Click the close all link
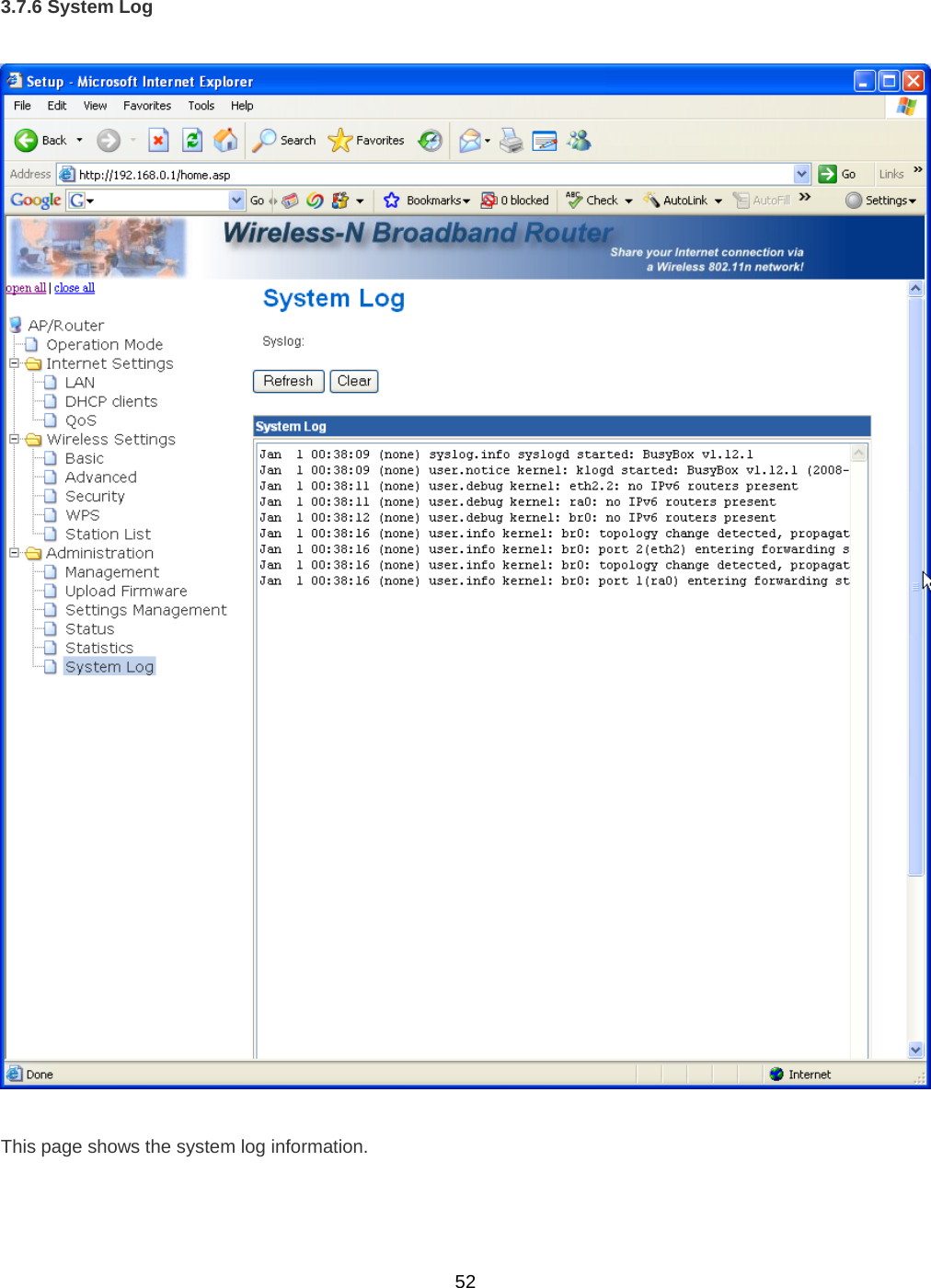931x1288 pixels. [x=74, y=288]
